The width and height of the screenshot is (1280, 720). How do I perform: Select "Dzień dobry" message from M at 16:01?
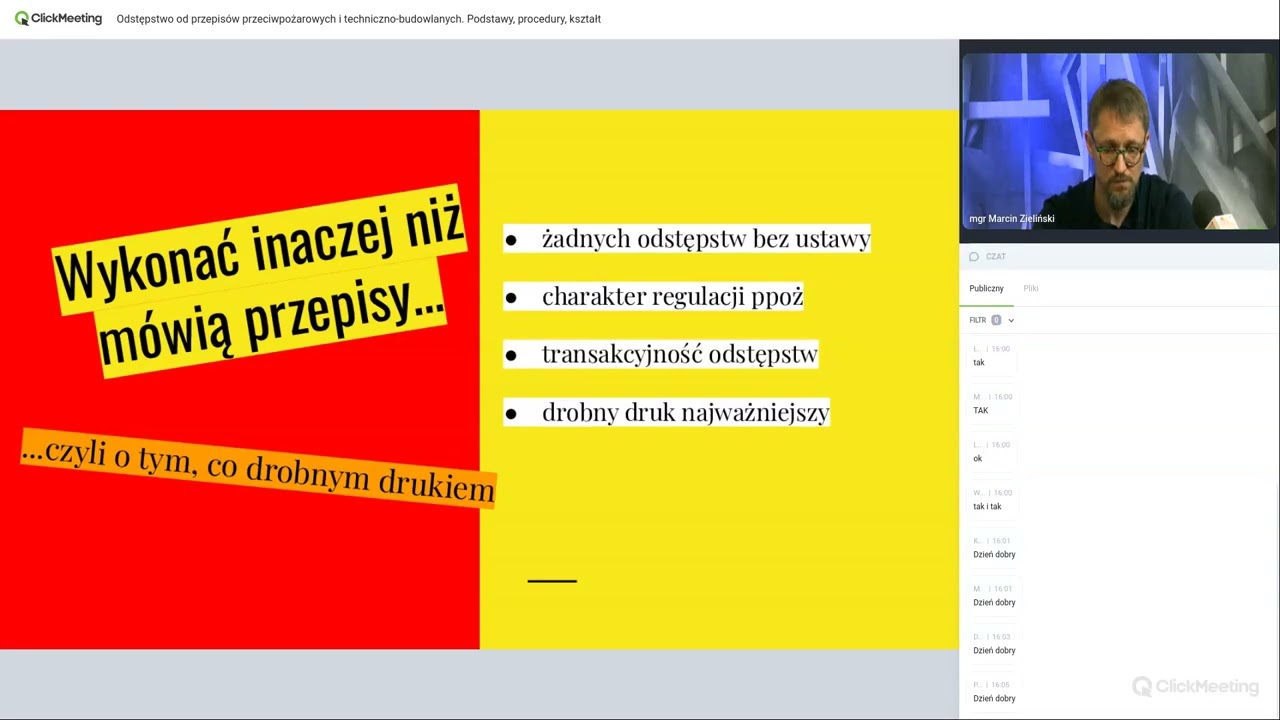(x=994, y=603)
